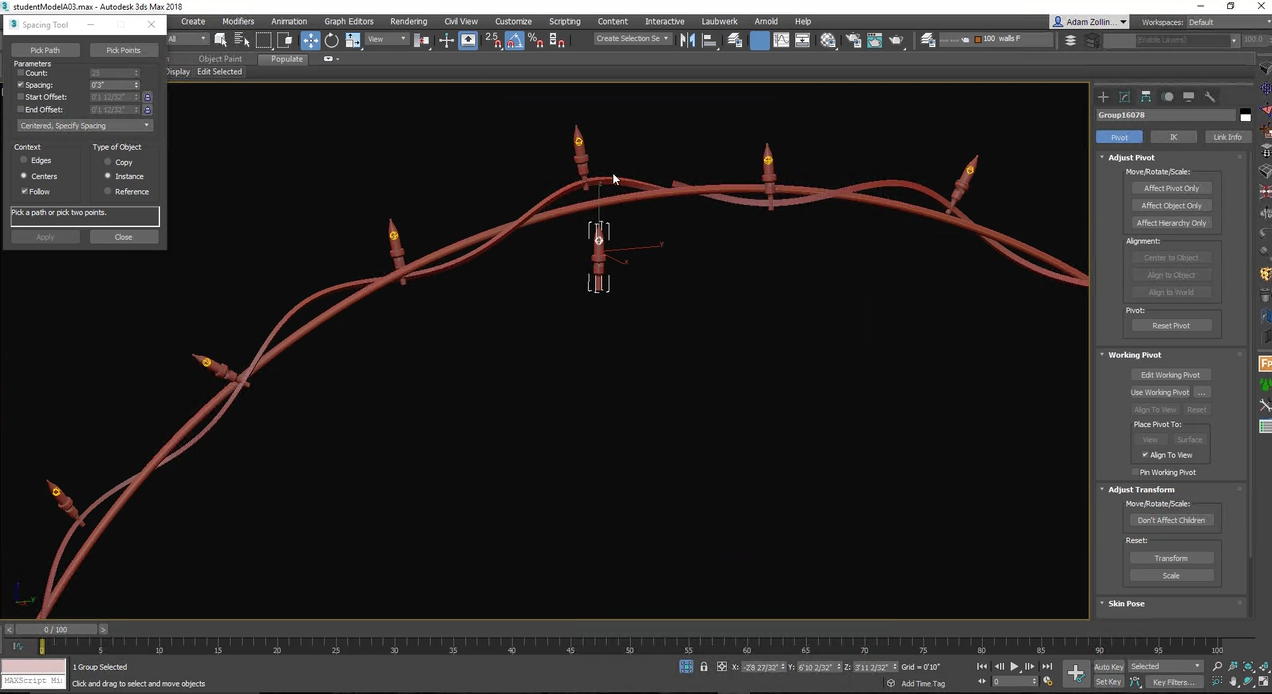Click Edit Working Pivot button
Image resolution: width=1272 pixels, height=694 pixels.
1171,375
